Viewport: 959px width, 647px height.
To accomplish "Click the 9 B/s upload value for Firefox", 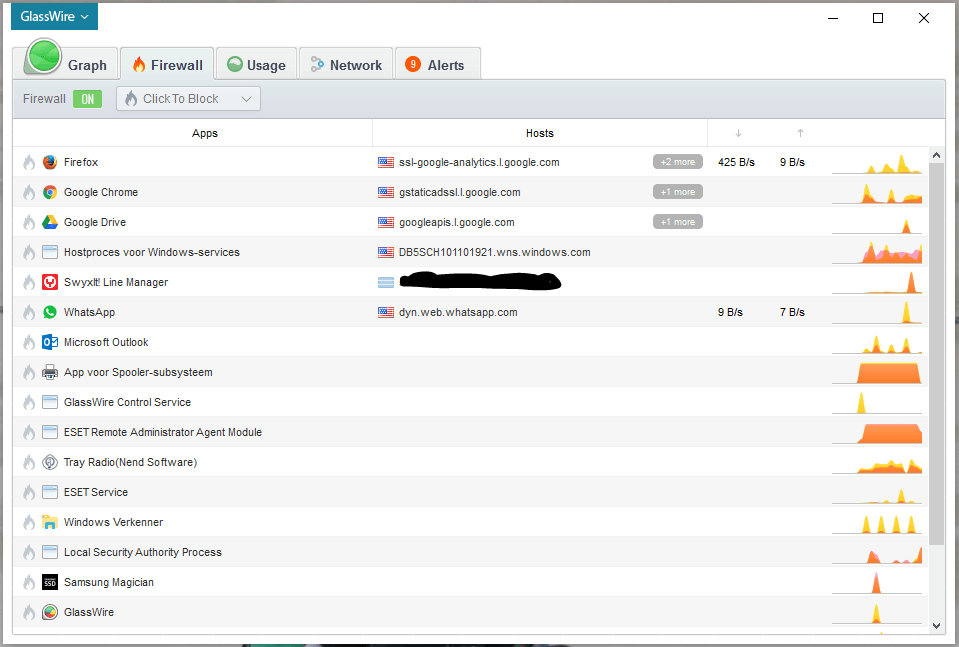I will tap(792, 162).
